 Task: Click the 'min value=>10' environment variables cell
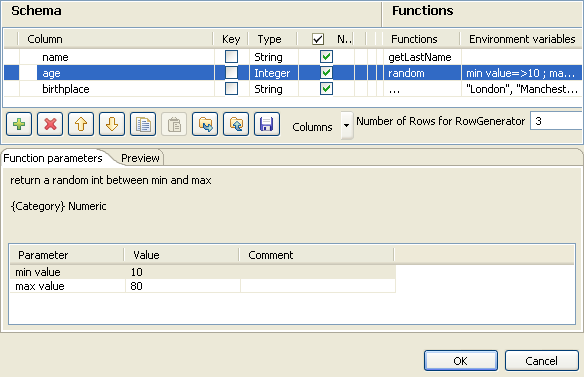[x=521, y=73]
